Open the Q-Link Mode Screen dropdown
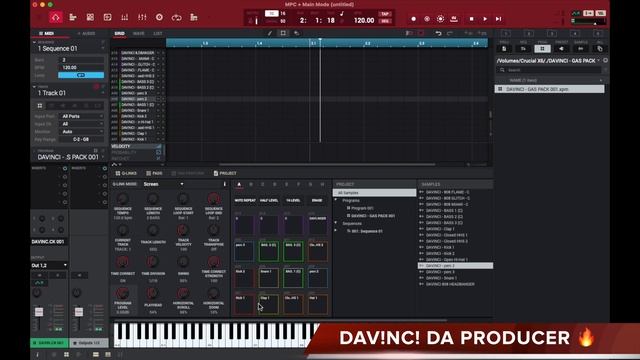640x360 pixels. tap(163, 184)
